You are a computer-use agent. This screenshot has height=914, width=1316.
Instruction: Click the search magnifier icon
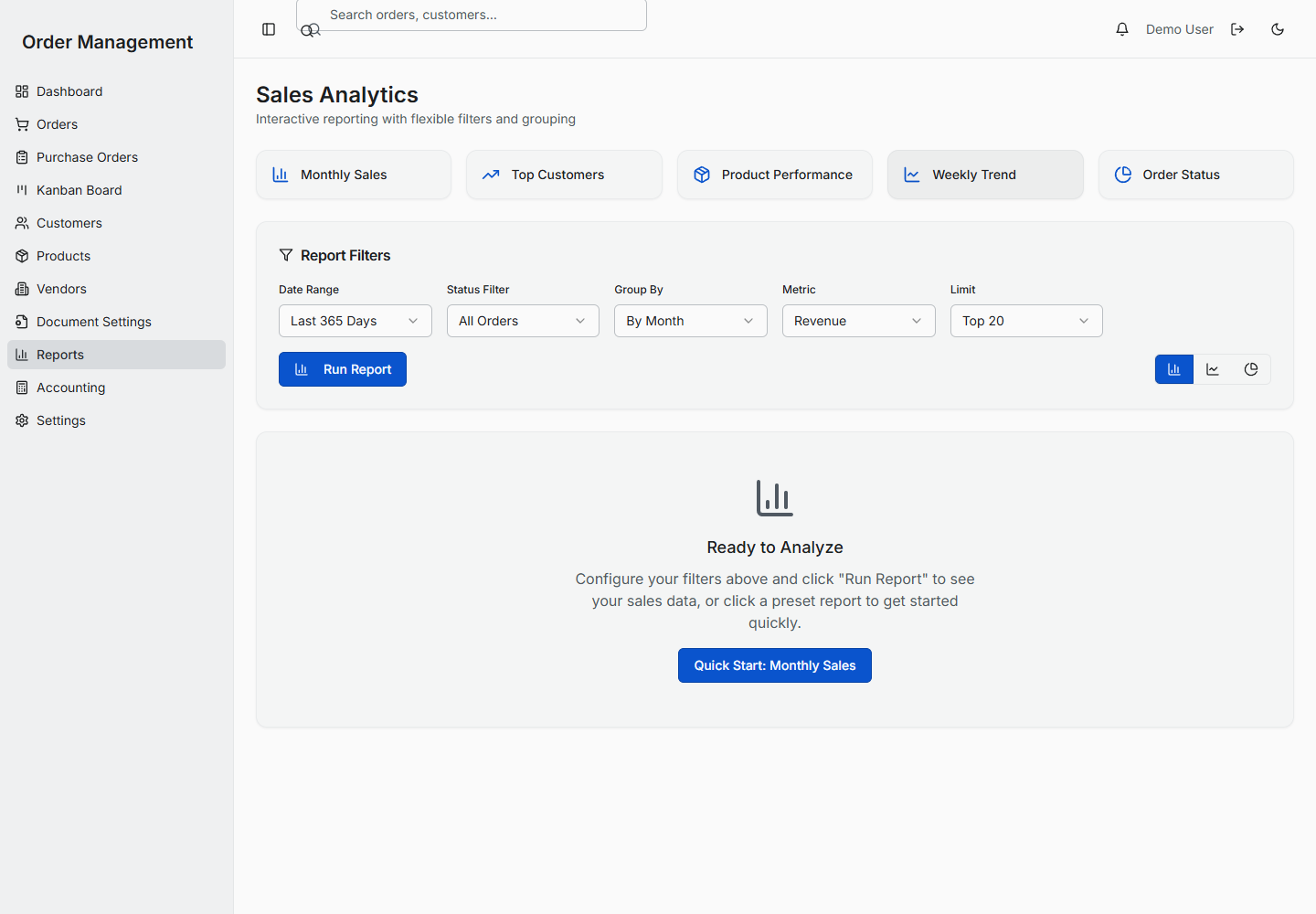click(x=310, y=30)
